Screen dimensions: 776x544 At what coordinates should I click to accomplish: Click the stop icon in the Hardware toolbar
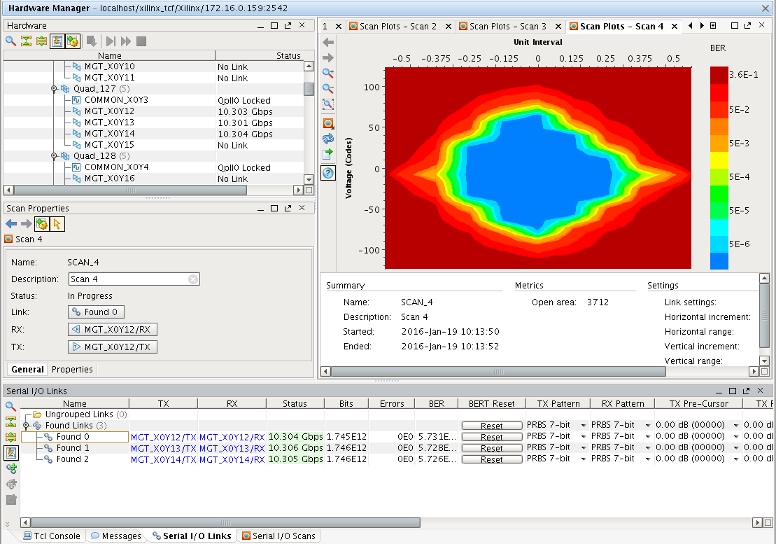pos(141,41)
